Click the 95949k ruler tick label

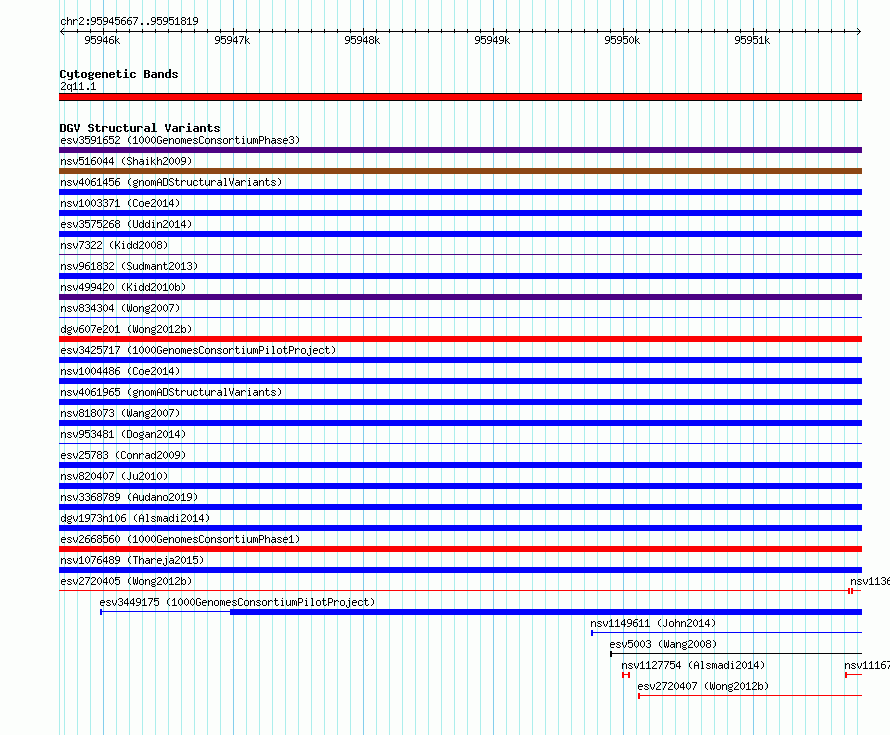(x=492, y=40)
